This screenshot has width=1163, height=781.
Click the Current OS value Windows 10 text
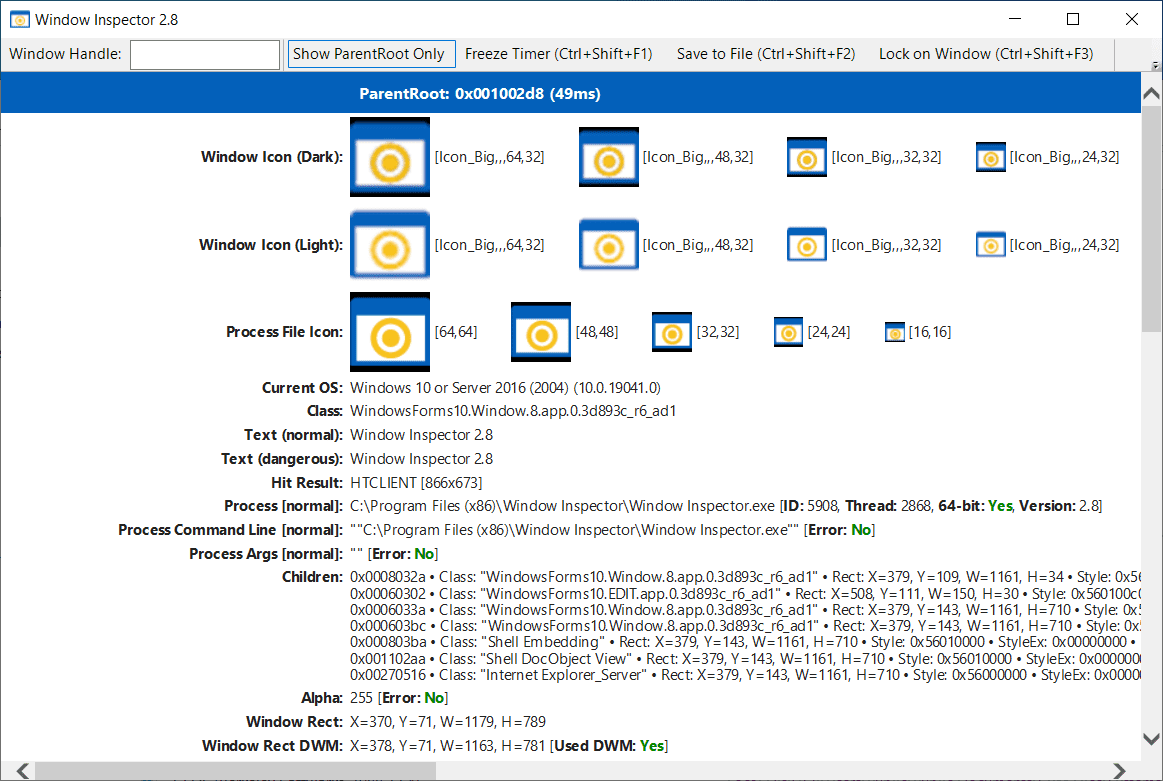[505, 388]
